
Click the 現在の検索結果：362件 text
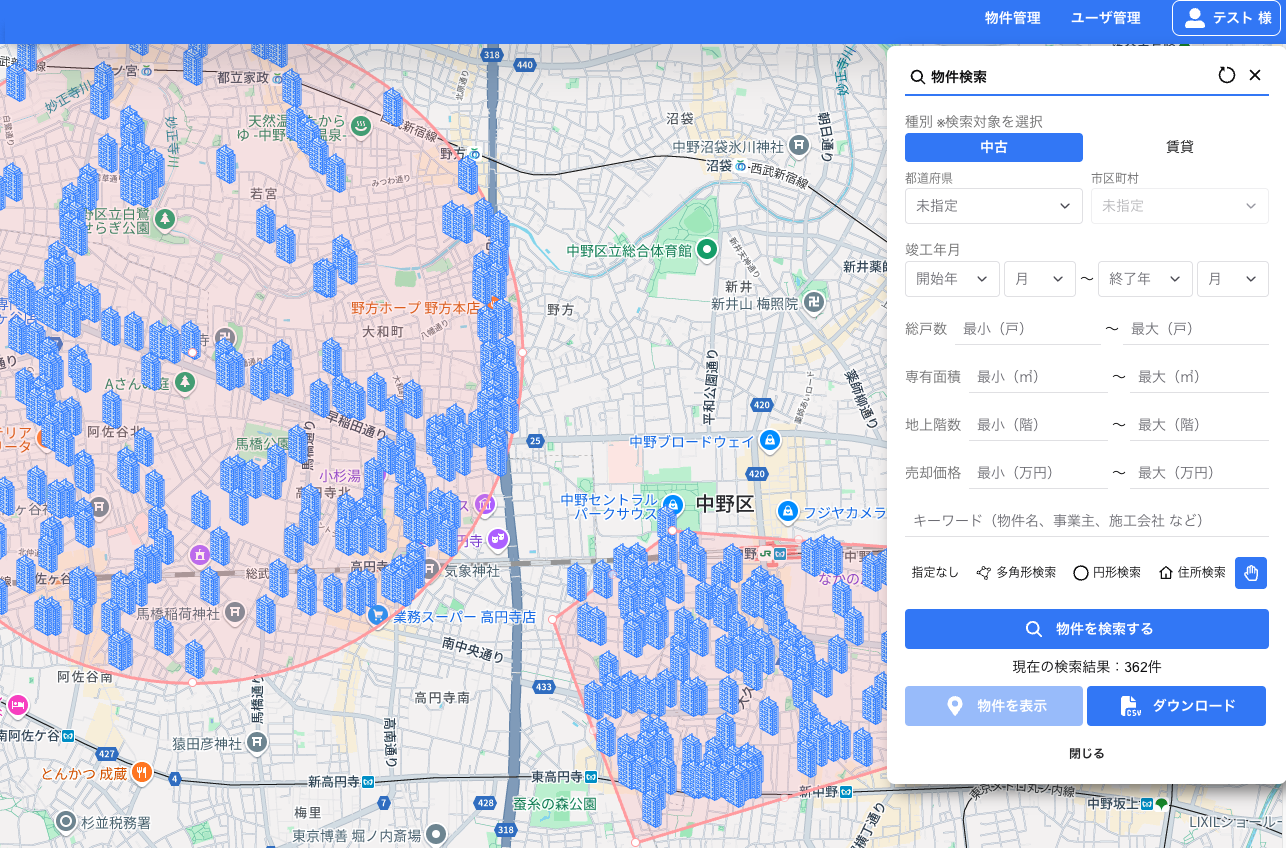[x=1087, y=667]
